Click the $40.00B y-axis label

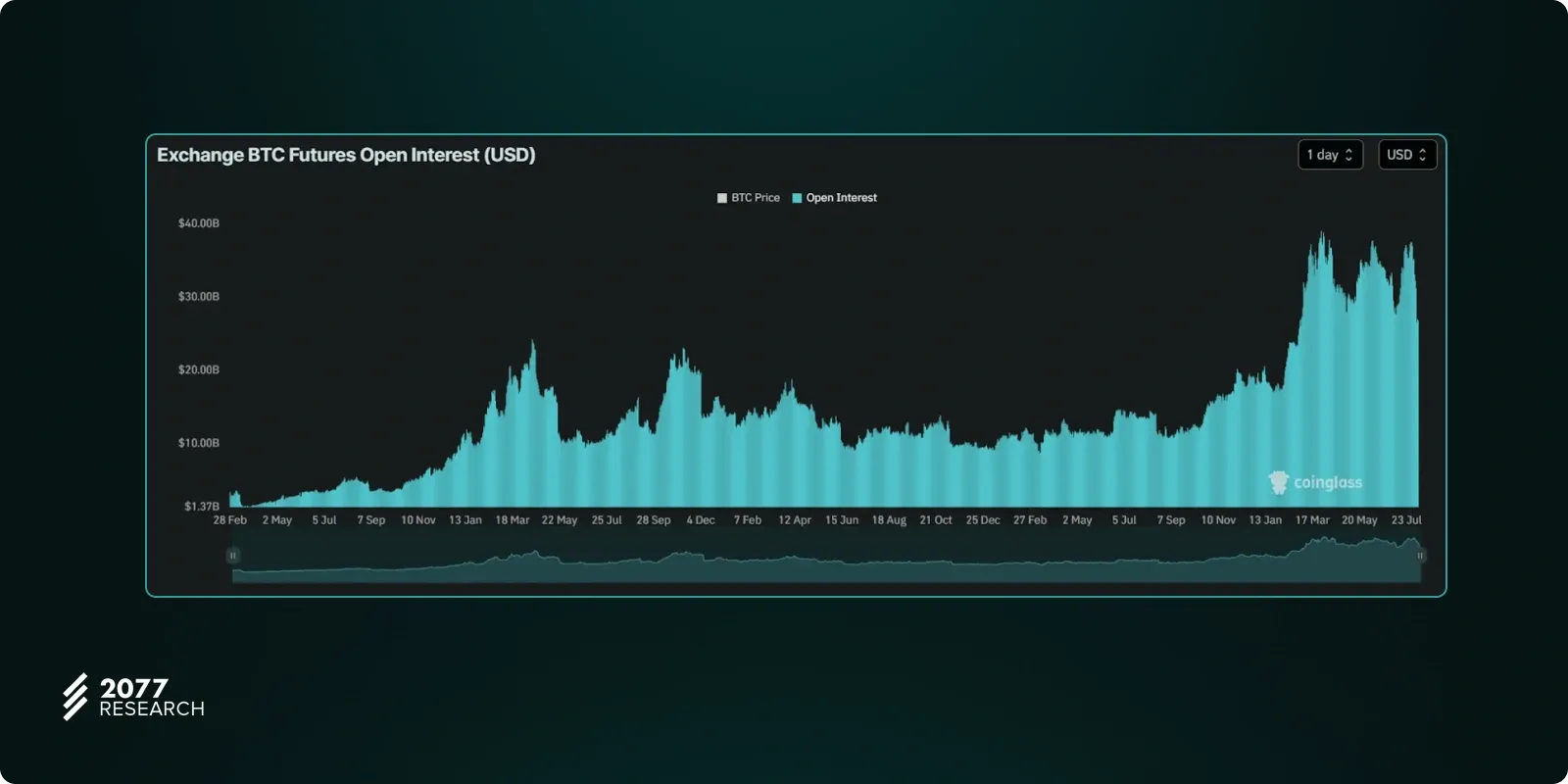click(x=199, y=223)
